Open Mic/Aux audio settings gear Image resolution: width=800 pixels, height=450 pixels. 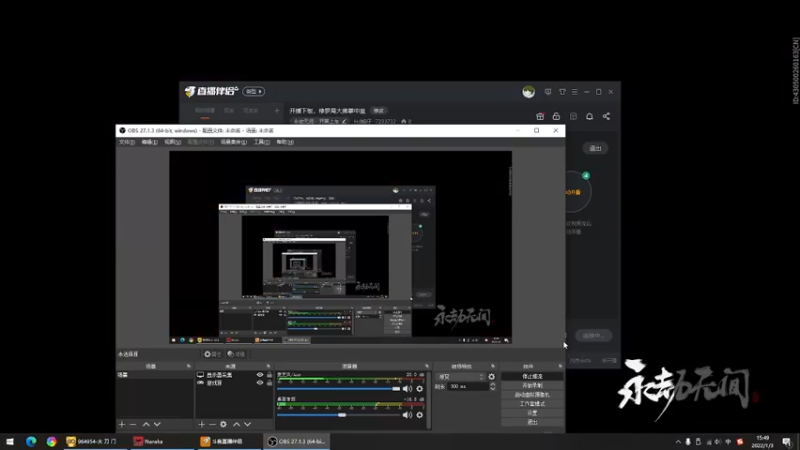[419, 389]
